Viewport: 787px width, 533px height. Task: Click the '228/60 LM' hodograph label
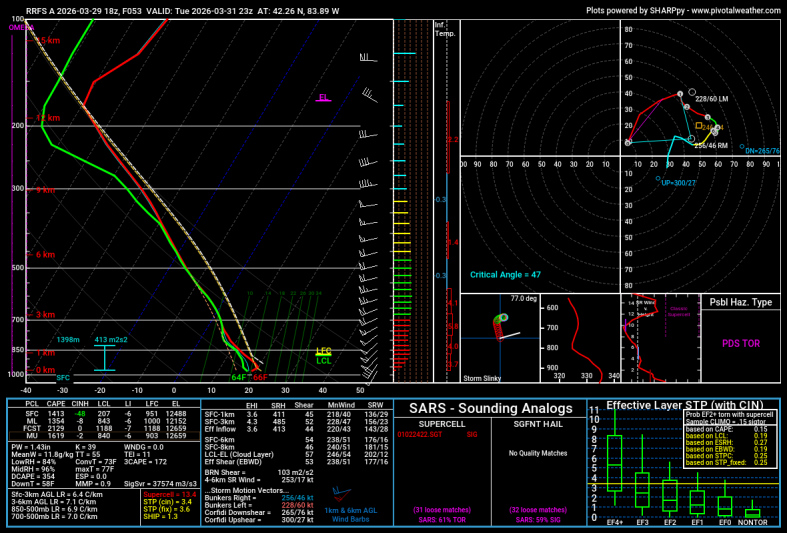[712, 99]
